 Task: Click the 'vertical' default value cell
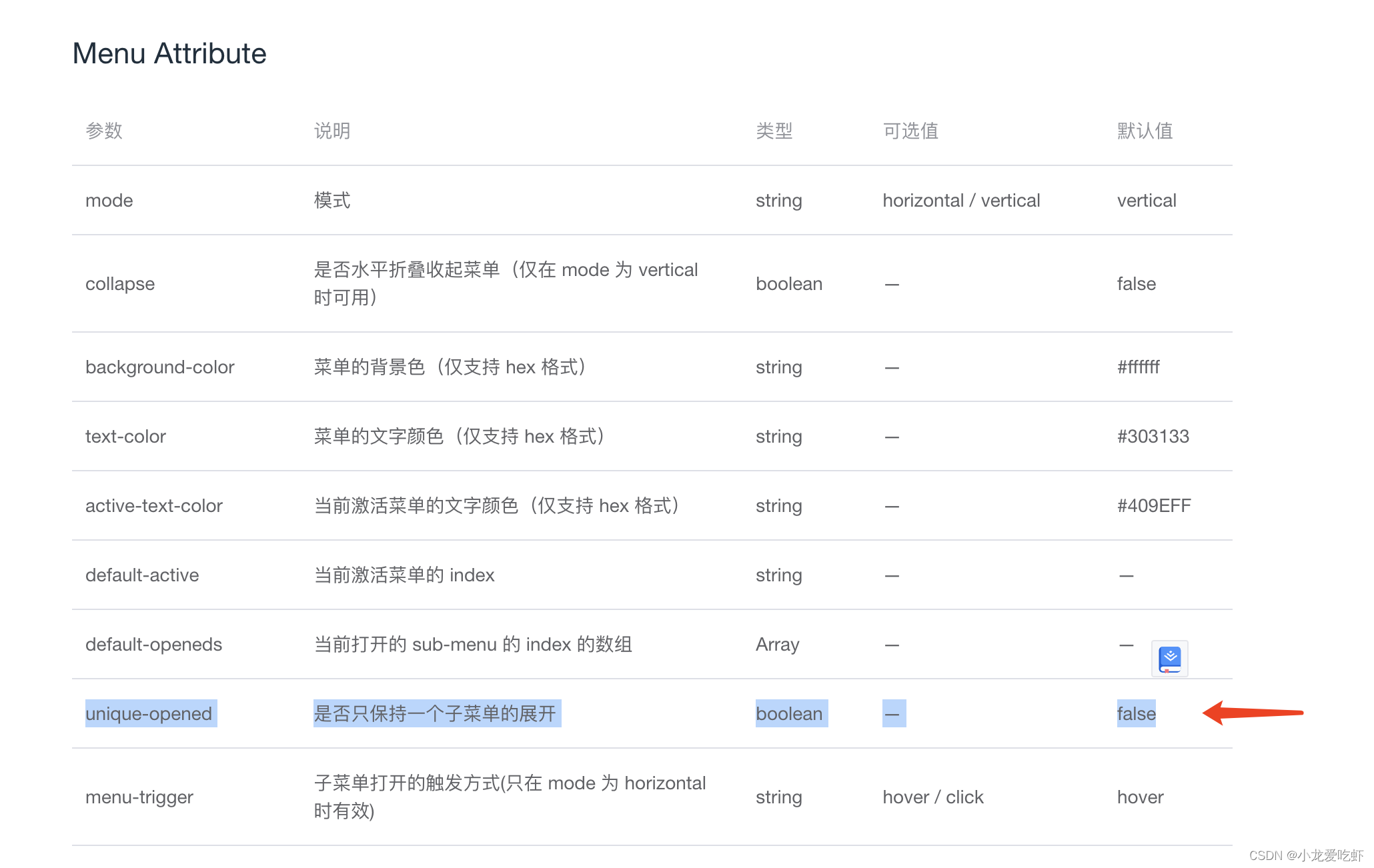[x=1147, y=201]
